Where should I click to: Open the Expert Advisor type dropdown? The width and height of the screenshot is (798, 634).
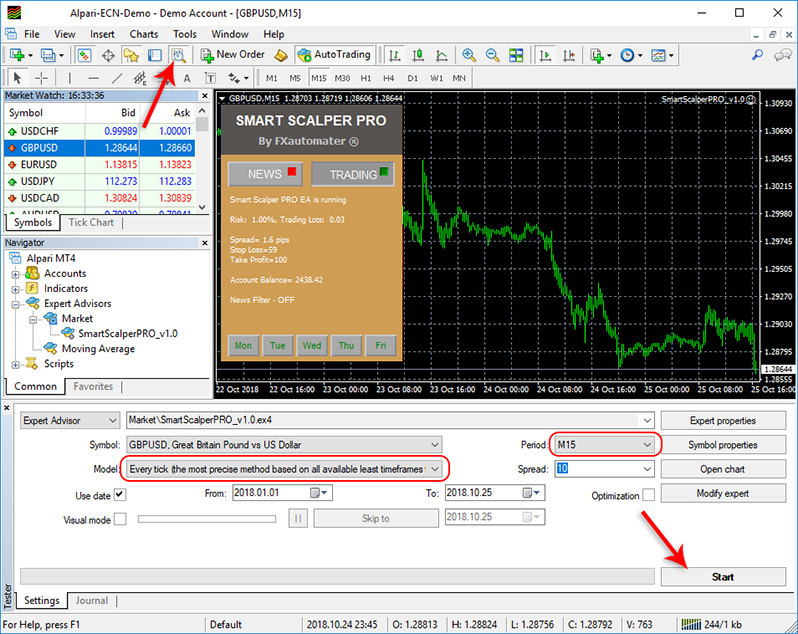tap(70, 421)
